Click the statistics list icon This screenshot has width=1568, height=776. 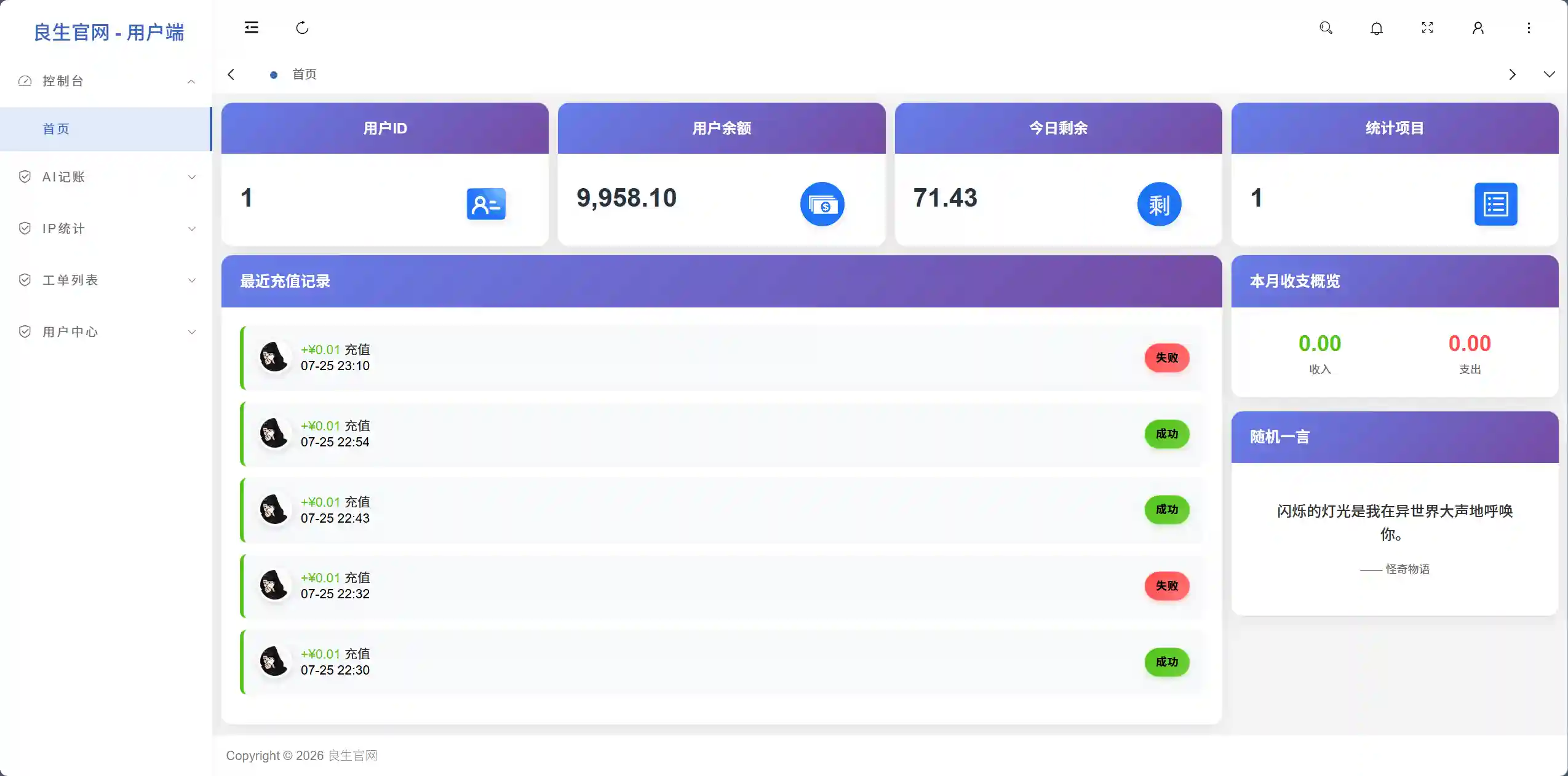point(1495,204)
